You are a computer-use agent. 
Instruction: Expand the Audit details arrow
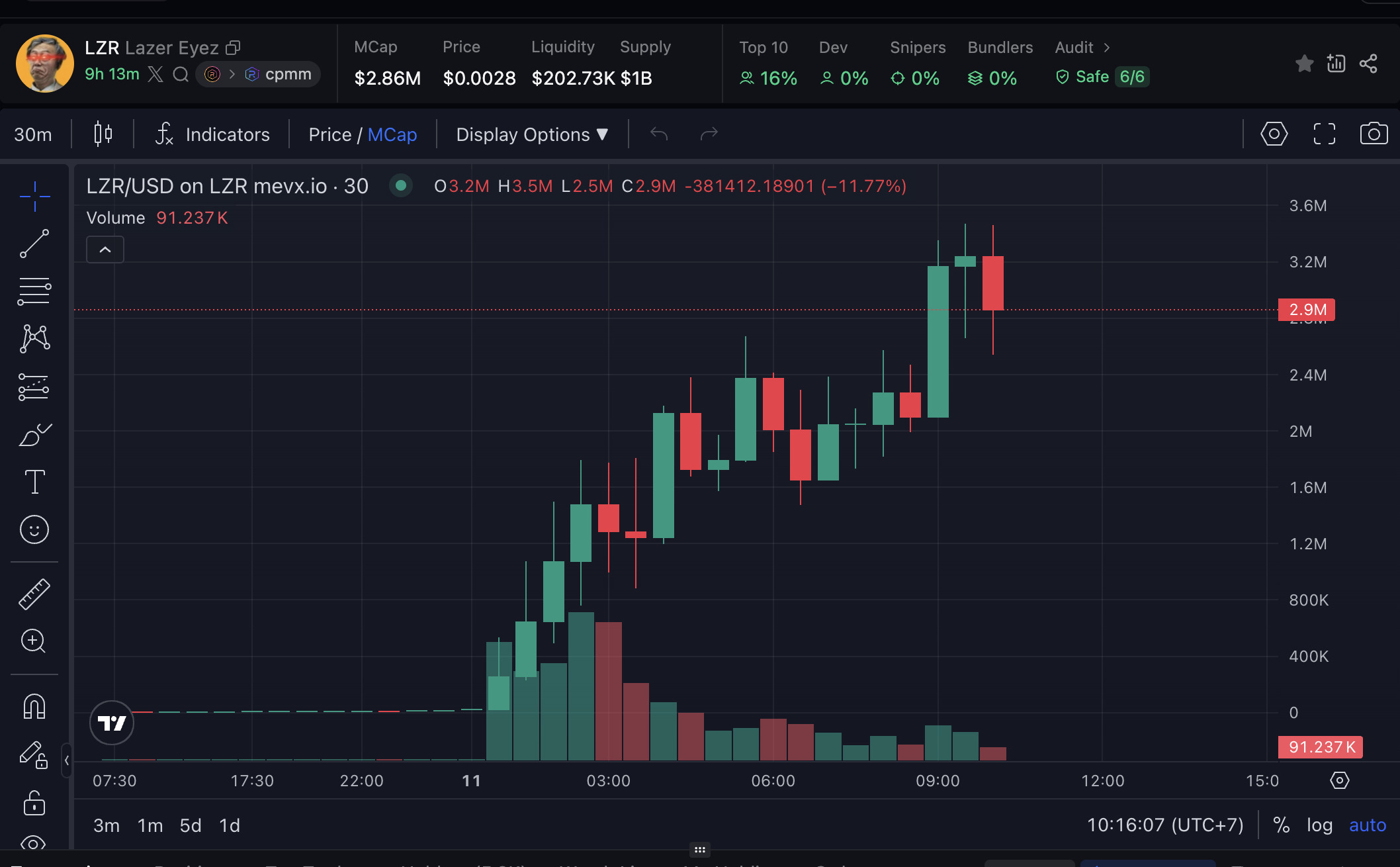pos(1106,48)
